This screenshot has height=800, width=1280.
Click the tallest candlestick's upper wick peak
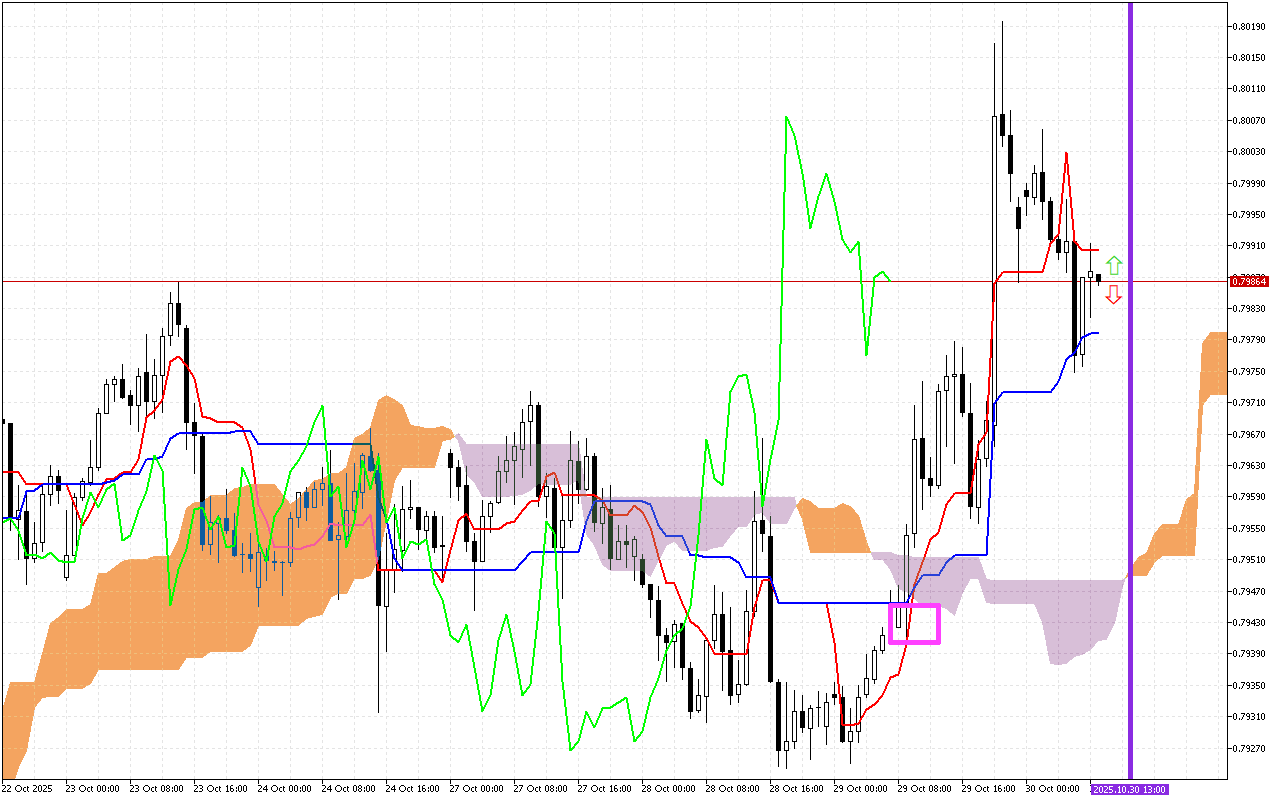(1001, 23)
